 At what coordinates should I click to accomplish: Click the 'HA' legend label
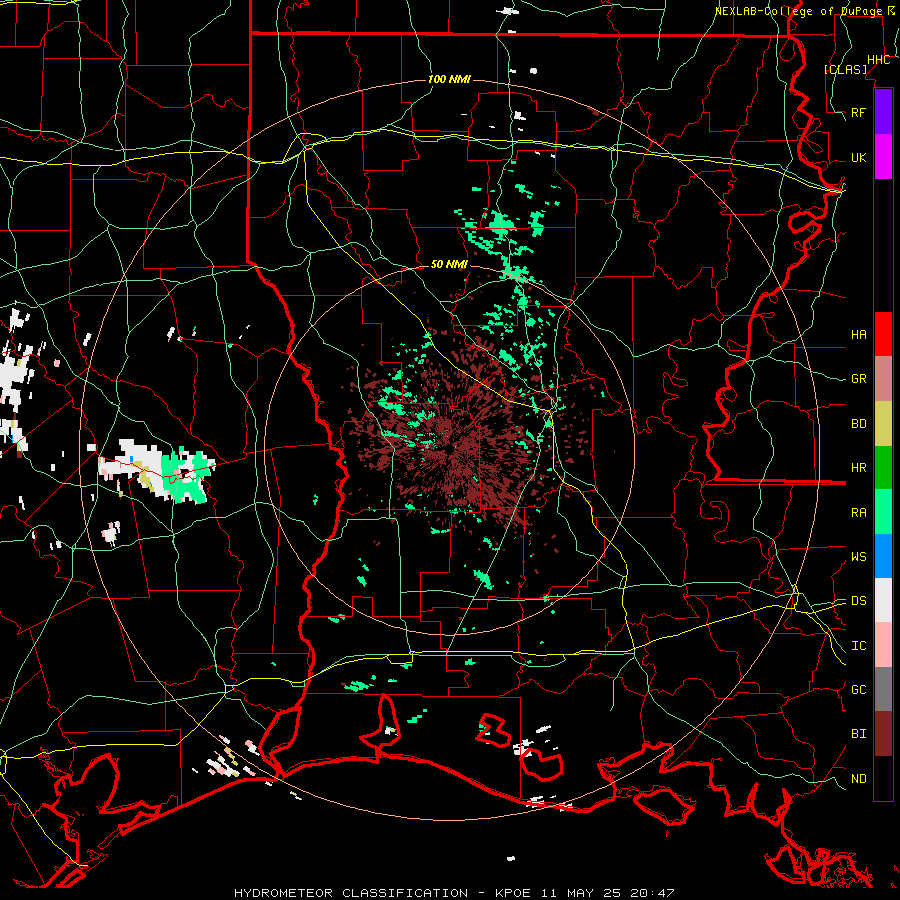pyautogui.click(x=859, y=334)
